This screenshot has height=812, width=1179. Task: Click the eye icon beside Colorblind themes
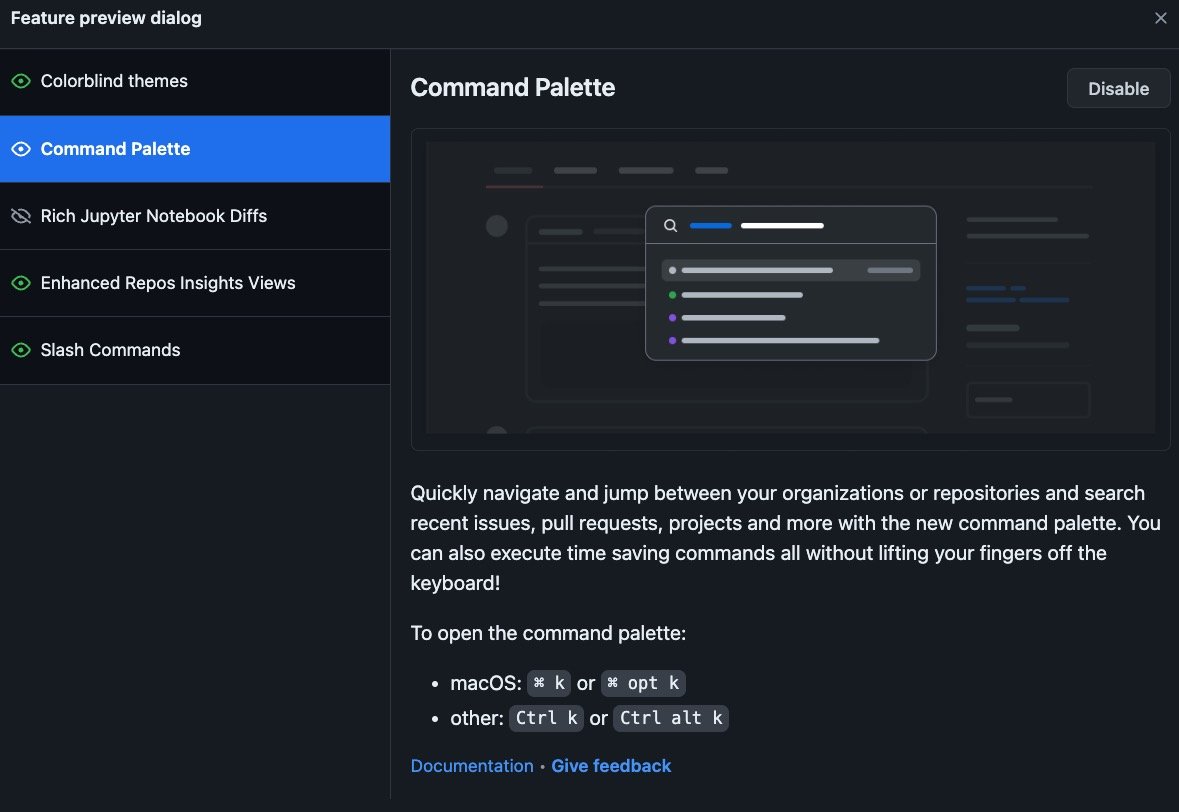(x=21, y=81)
